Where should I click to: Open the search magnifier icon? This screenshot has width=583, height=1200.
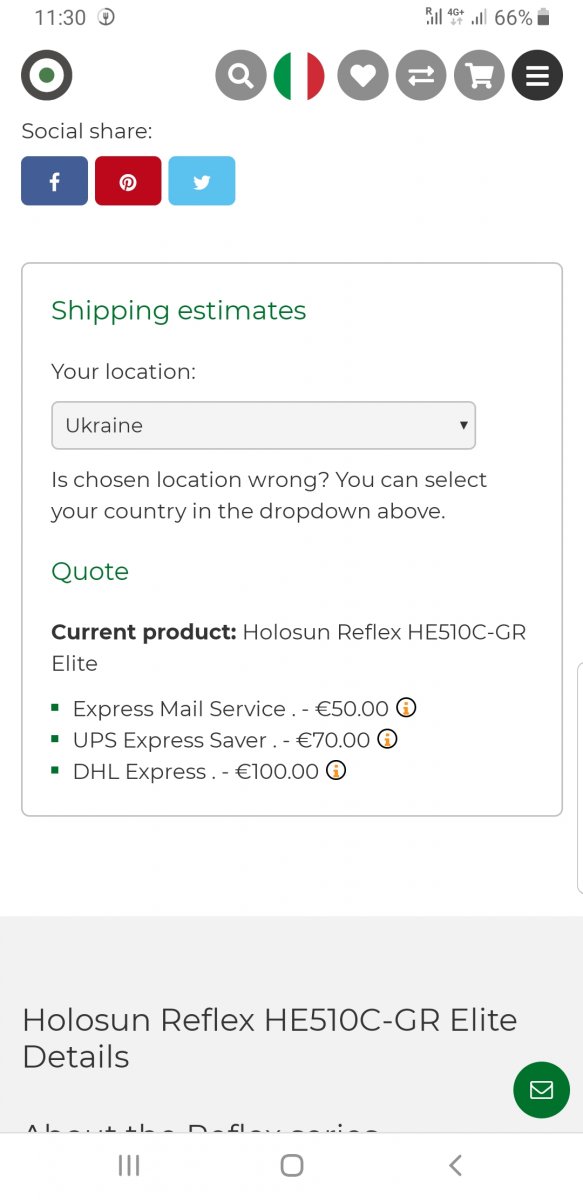coord(241,75)
